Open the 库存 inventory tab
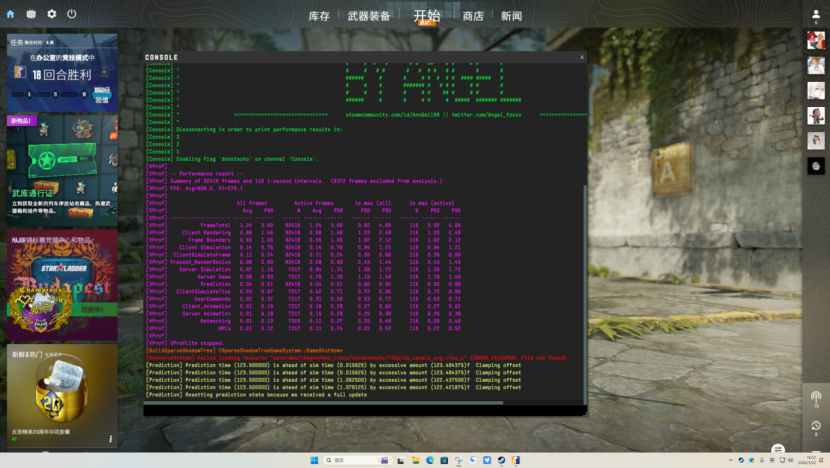Screen dimensions: 830x468 (319, 16)
